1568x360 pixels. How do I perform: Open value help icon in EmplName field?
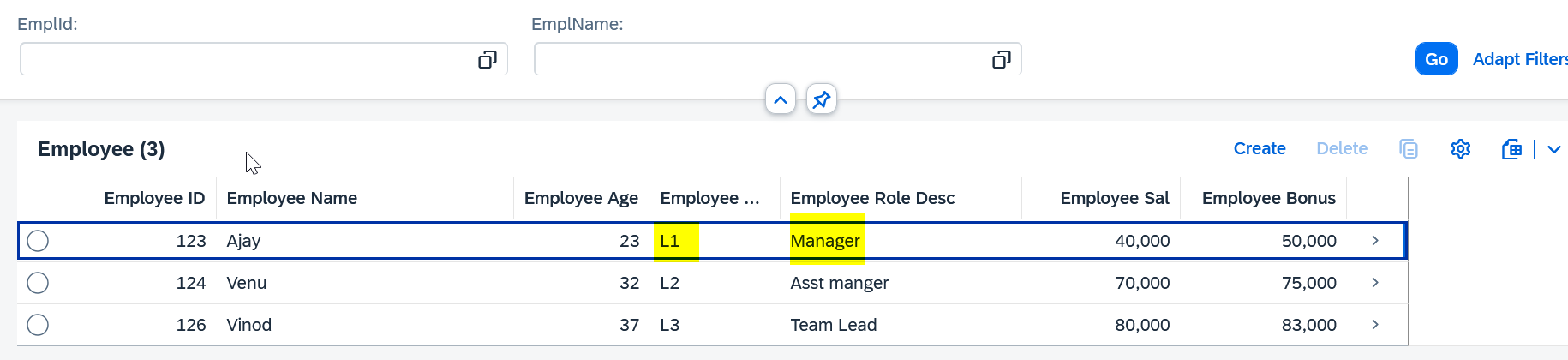1001,59
